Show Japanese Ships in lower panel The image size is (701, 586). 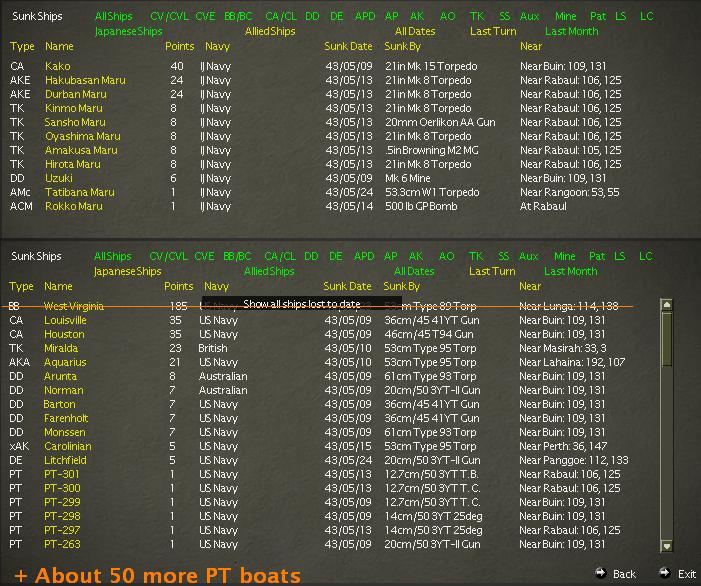pyautogui.click(x=127, y=271)
